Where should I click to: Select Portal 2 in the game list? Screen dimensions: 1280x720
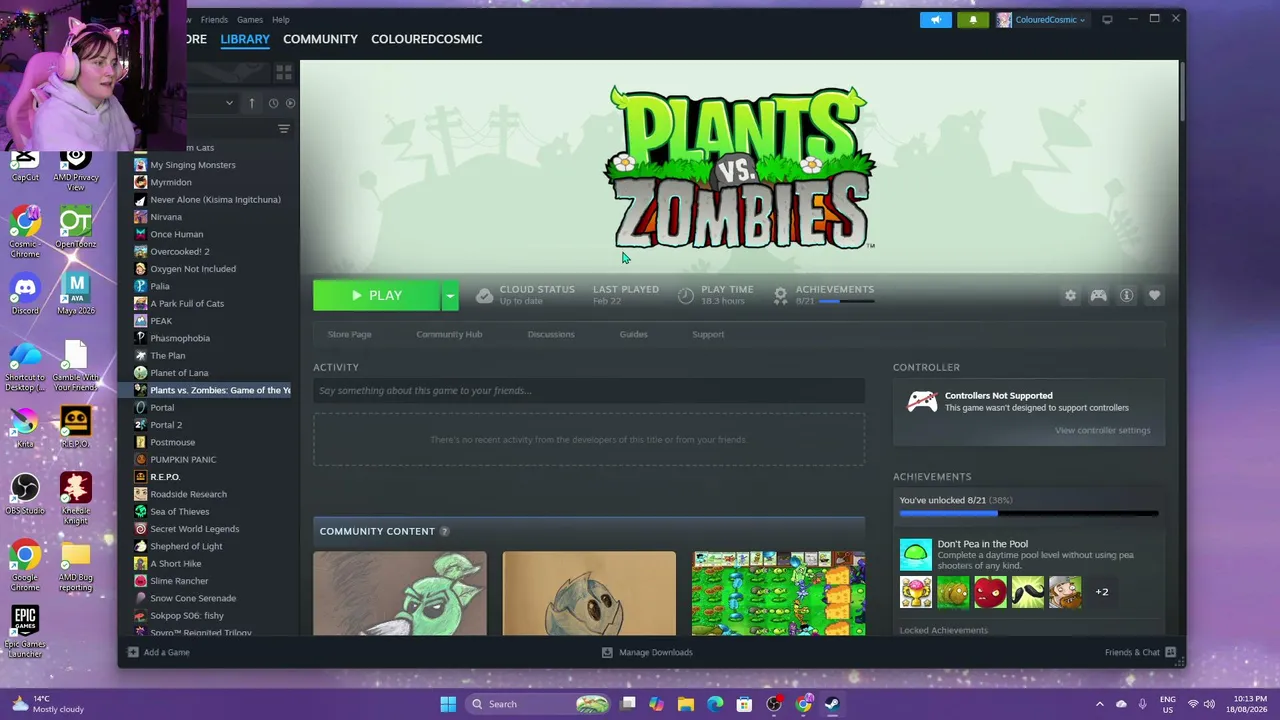pyautogui.click(x=166, y=425)
